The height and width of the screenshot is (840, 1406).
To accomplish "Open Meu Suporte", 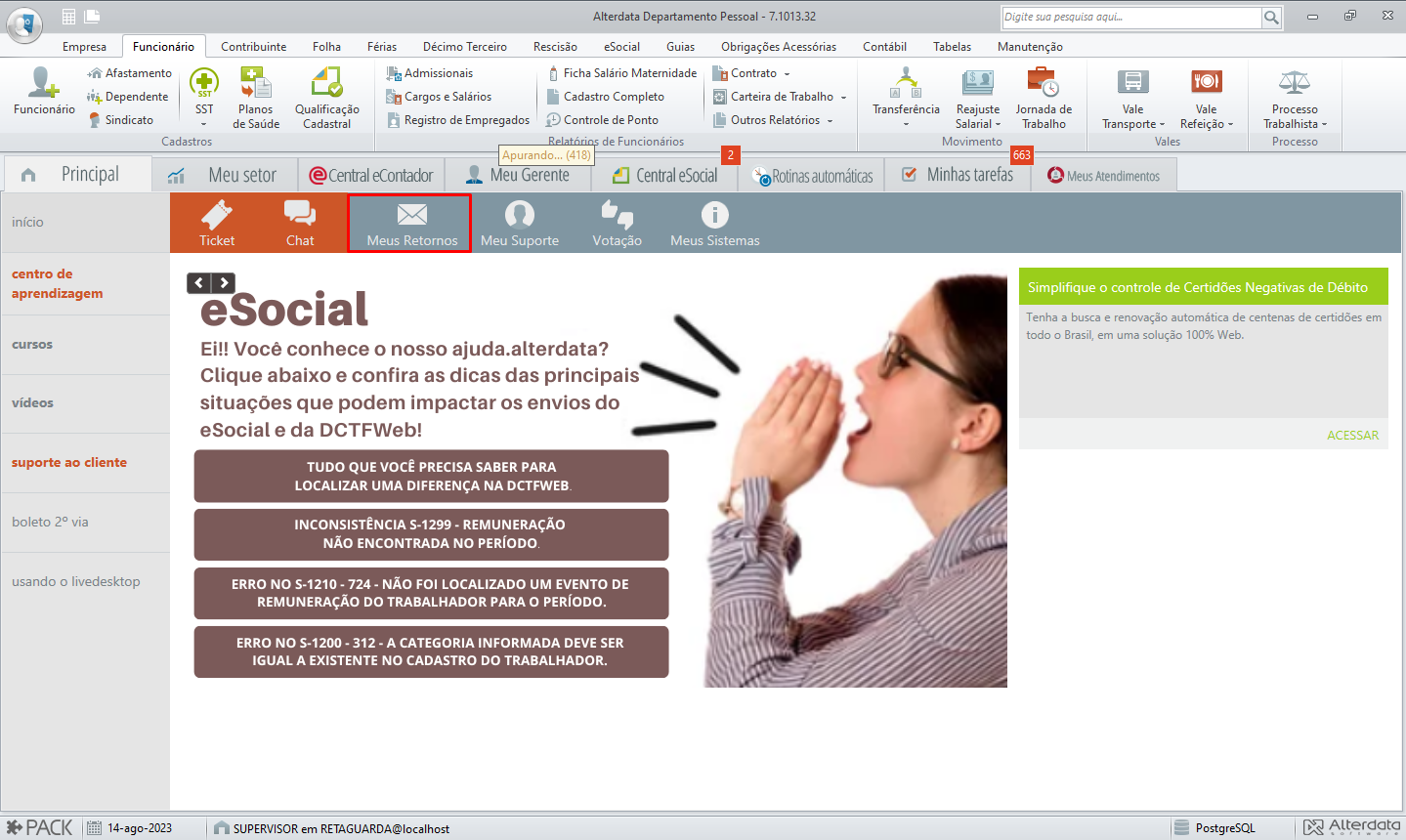I will point(520,223).
